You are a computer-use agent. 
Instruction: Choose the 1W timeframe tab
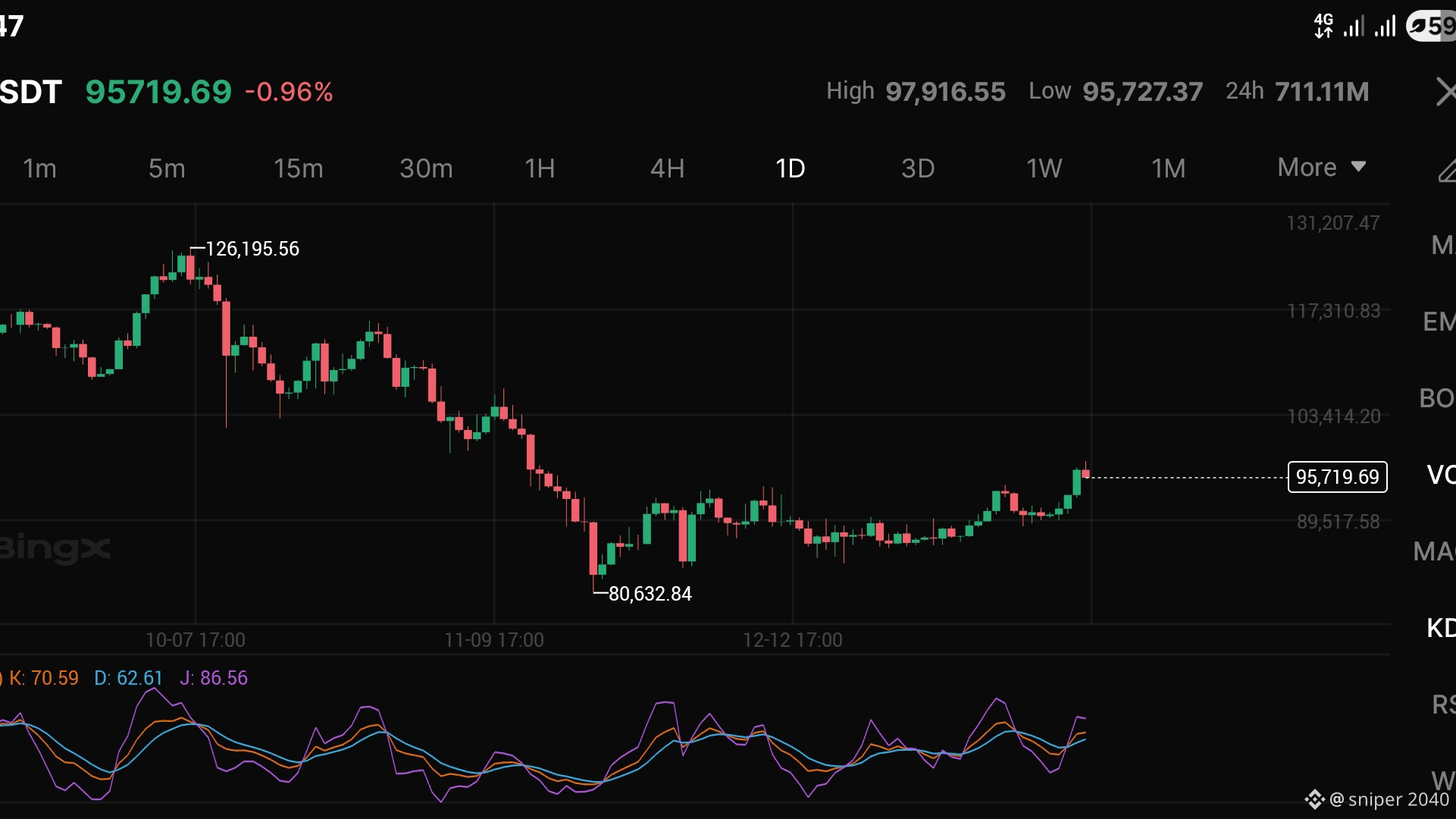click(1044, 168)
